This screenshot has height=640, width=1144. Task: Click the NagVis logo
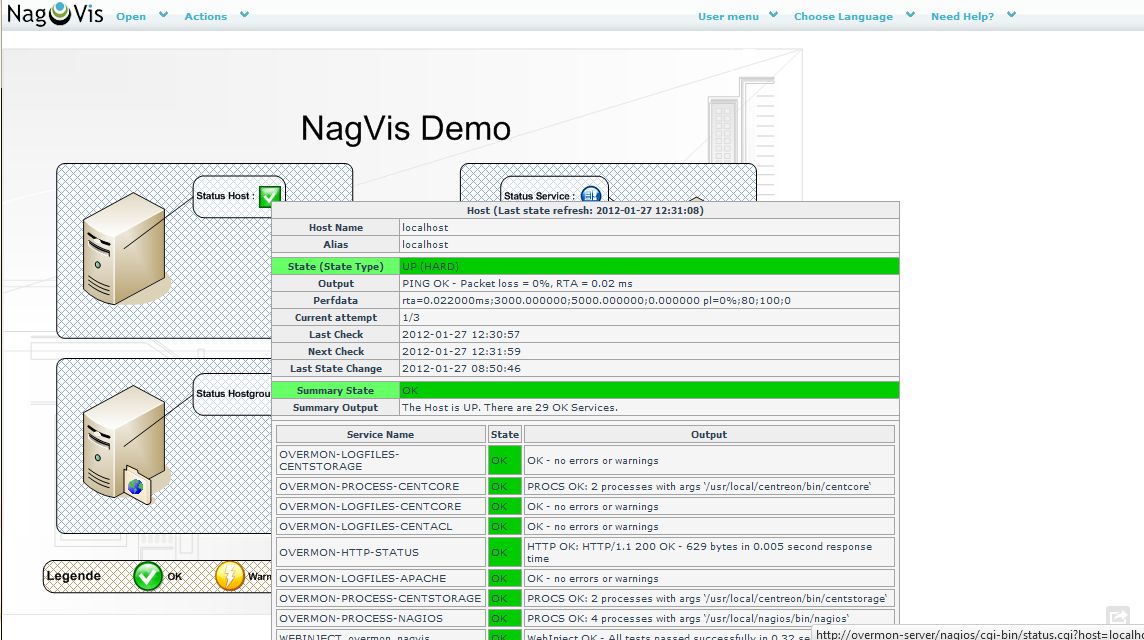click(x=55, y=15)
